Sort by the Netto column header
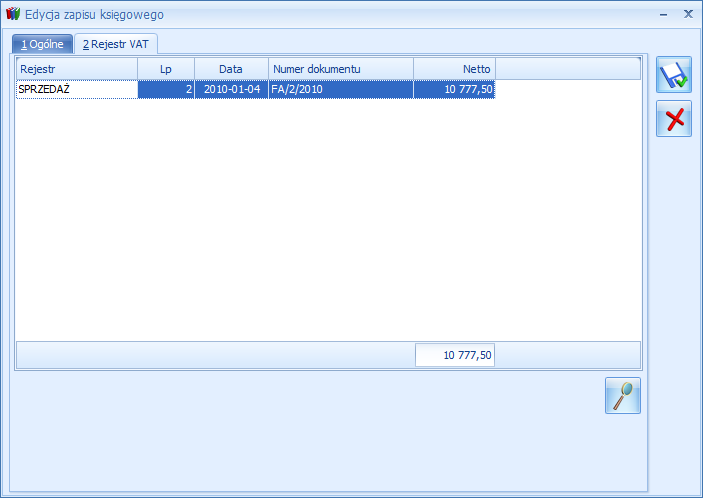This screenshot has height=498, width=703. (454, 69)
